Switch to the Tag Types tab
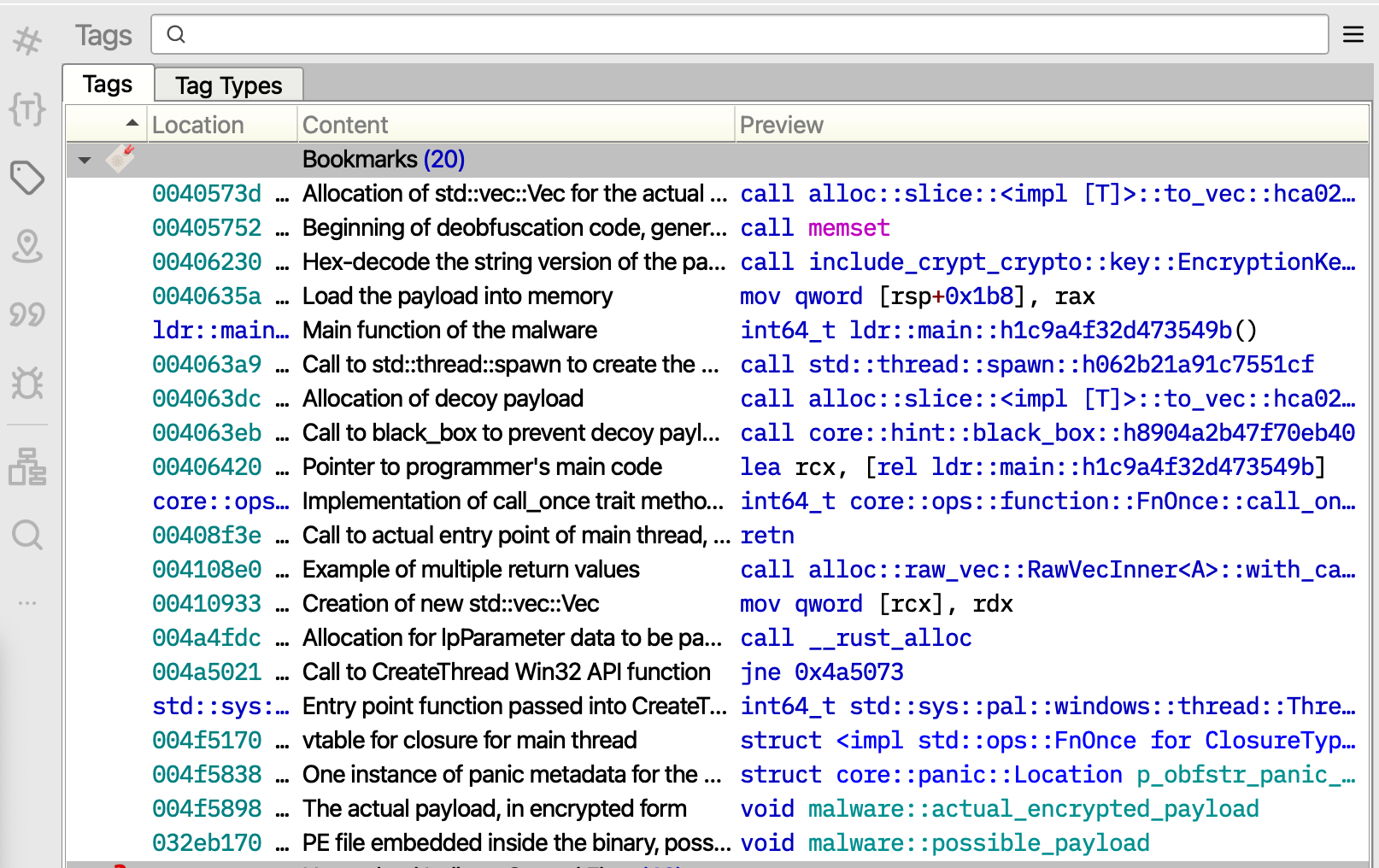Viewport: 1379px width, 868px height. point(229,85)
